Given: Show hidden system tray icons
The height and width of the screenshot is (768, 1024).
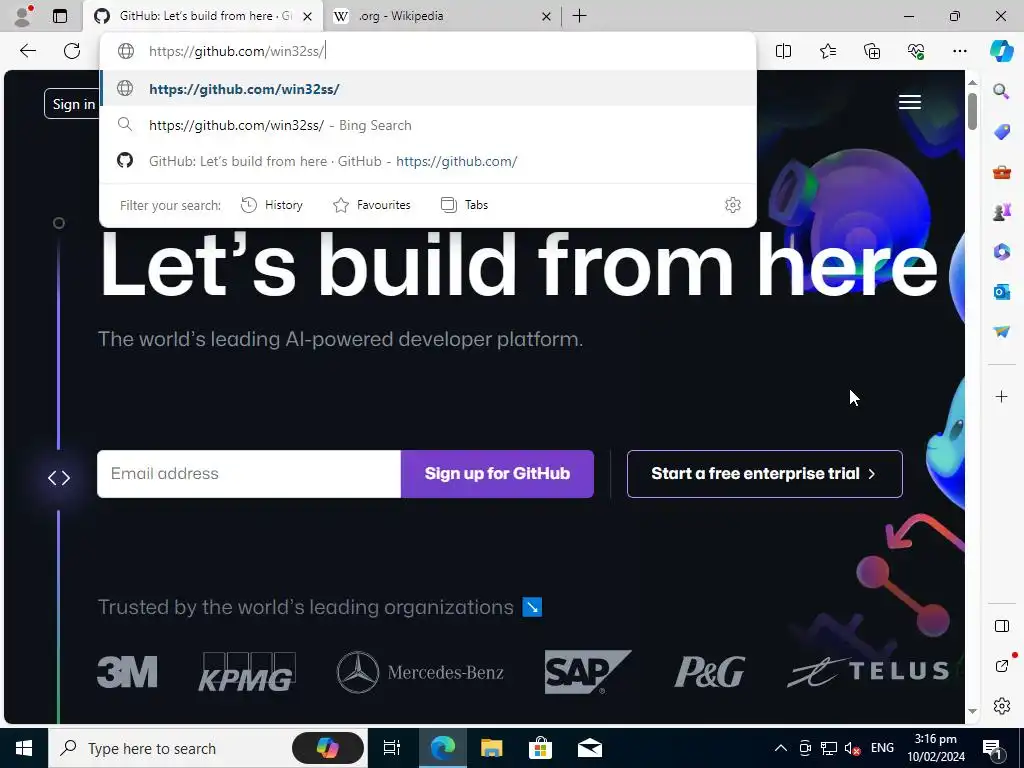Looking at the screenshot, I should point(780,748).
